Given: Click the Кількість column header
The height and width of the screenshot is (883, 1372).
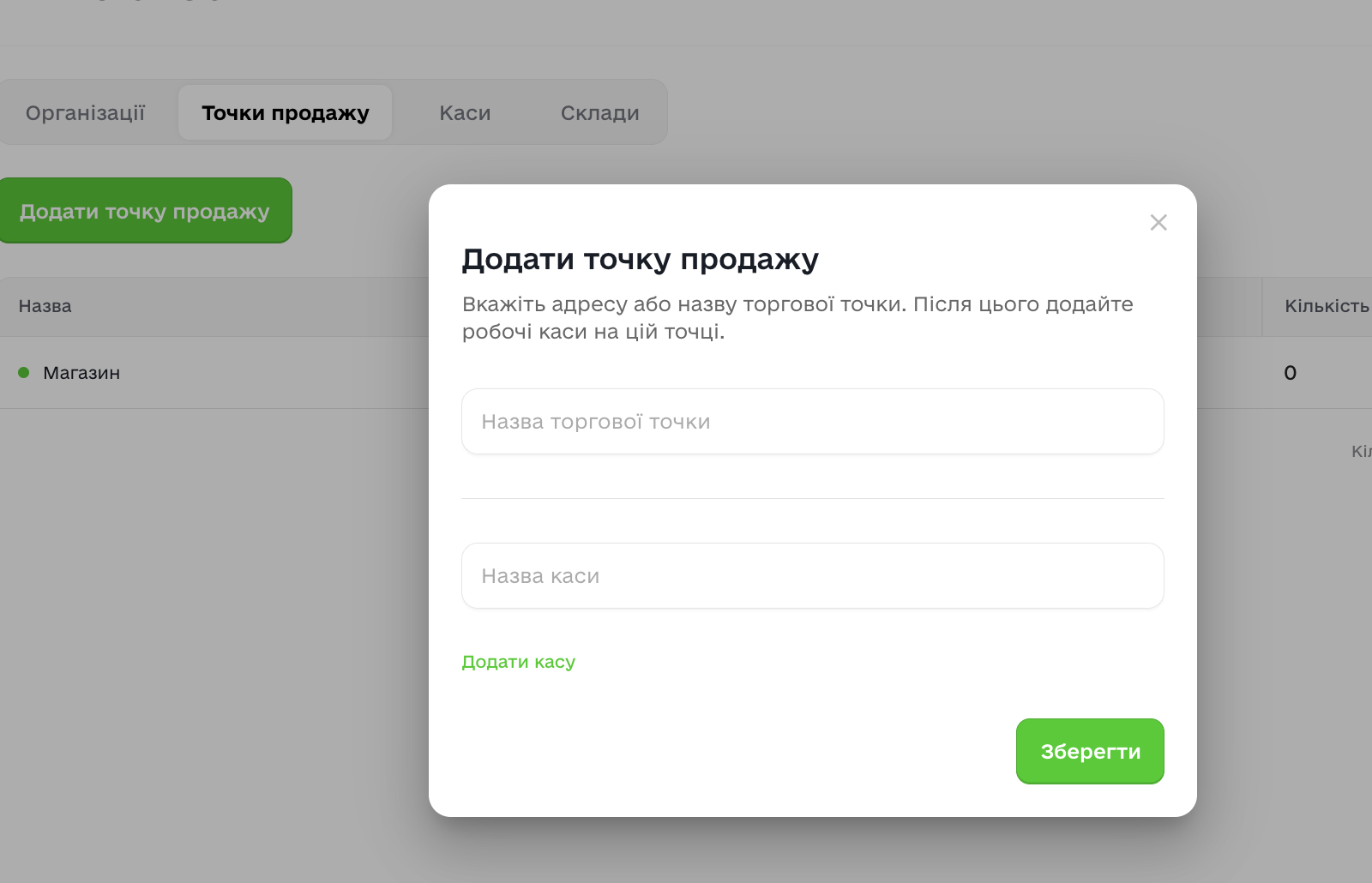Looking at the screenshot, I should pos(1326,306).
